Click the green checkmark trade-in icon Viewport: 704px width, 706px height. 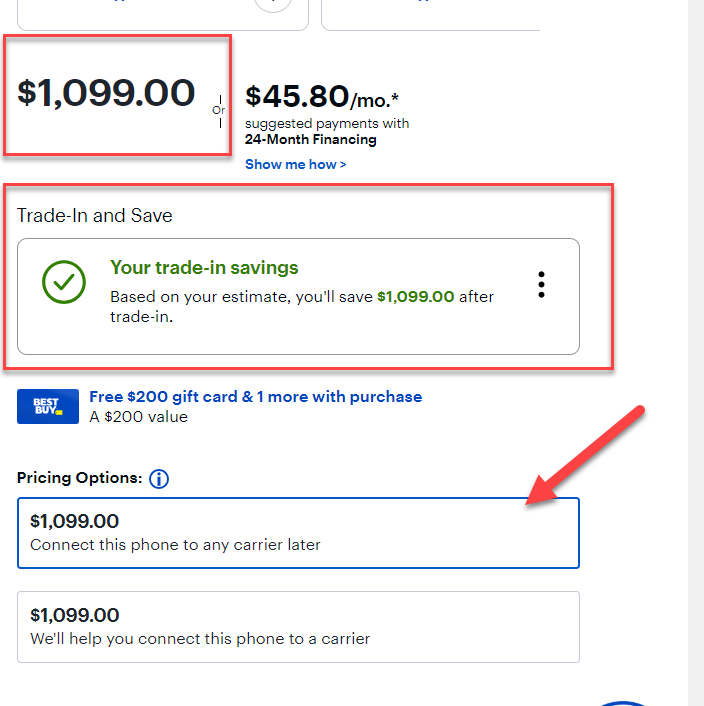[64, 282]
